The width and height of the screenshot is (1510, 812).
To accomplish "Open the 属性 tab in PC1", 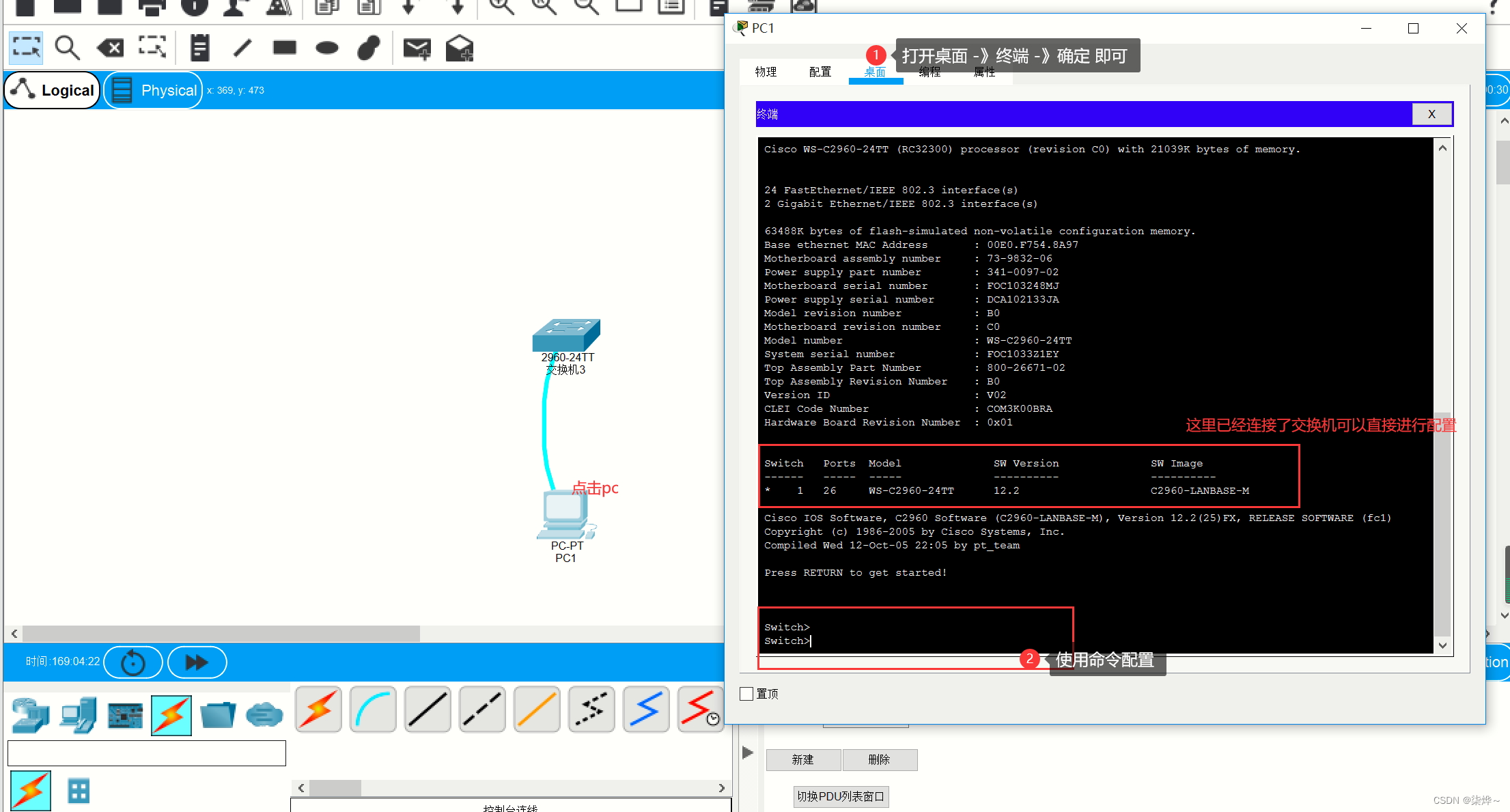I will pyautogui.click(x=984, y=72).
